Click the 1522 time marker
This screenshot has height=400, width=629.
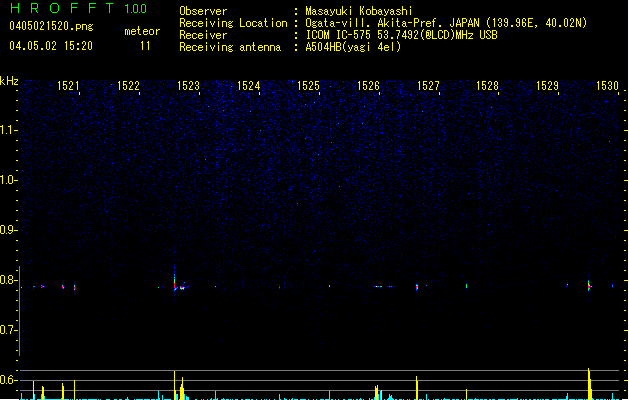click(x=128, y=86)
